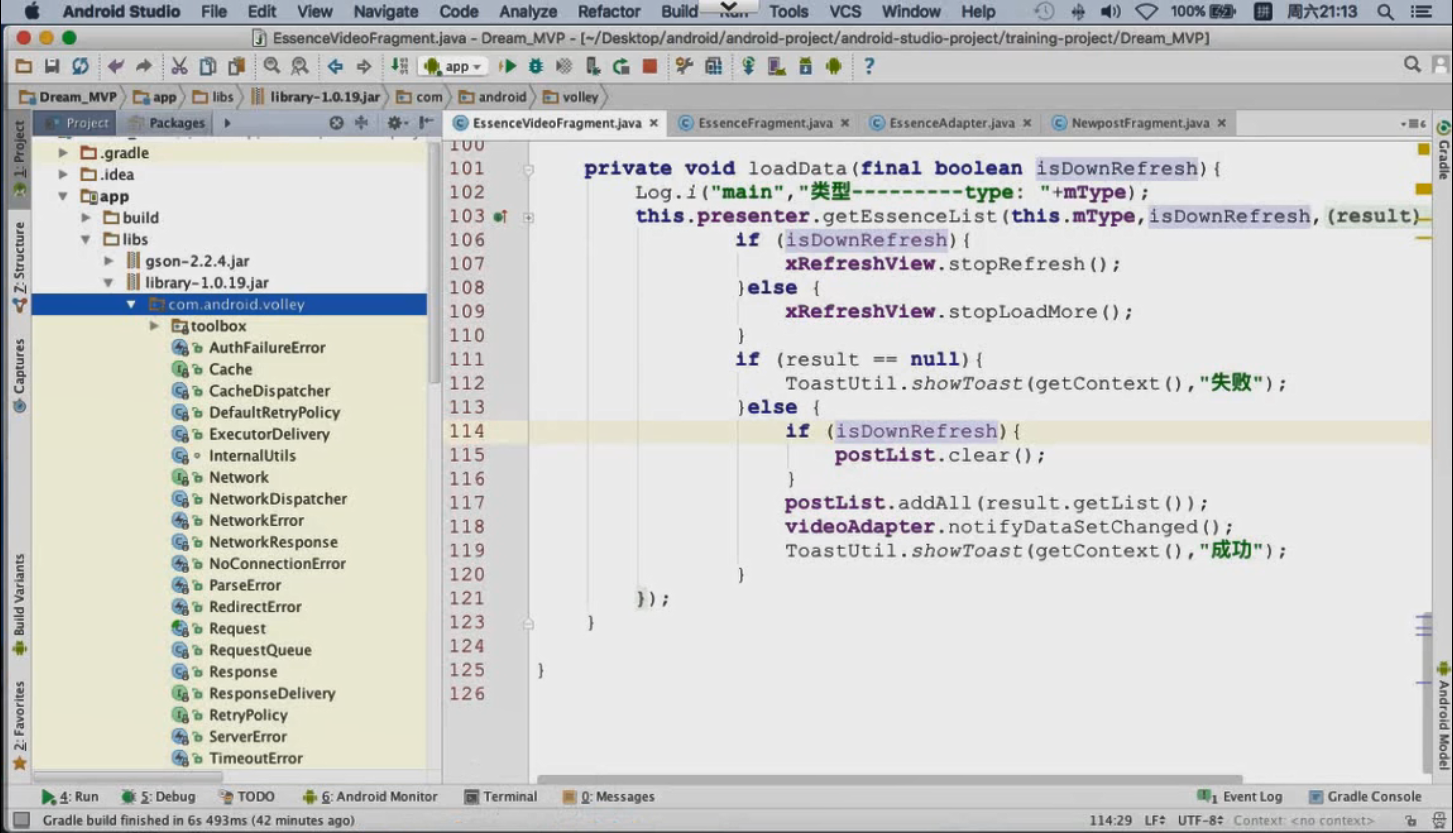
Task: Open Android Device Monitor robot icon
Action: pos(833,66)
